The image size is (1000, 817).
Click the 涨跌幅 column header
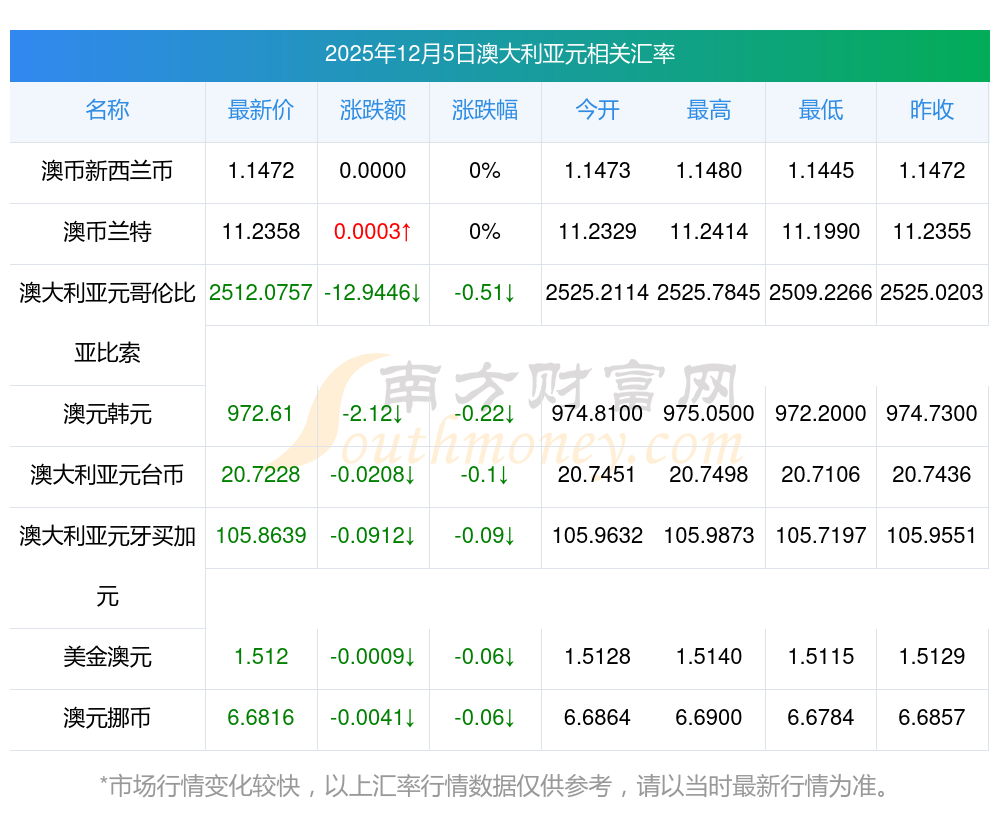[485, 111]
